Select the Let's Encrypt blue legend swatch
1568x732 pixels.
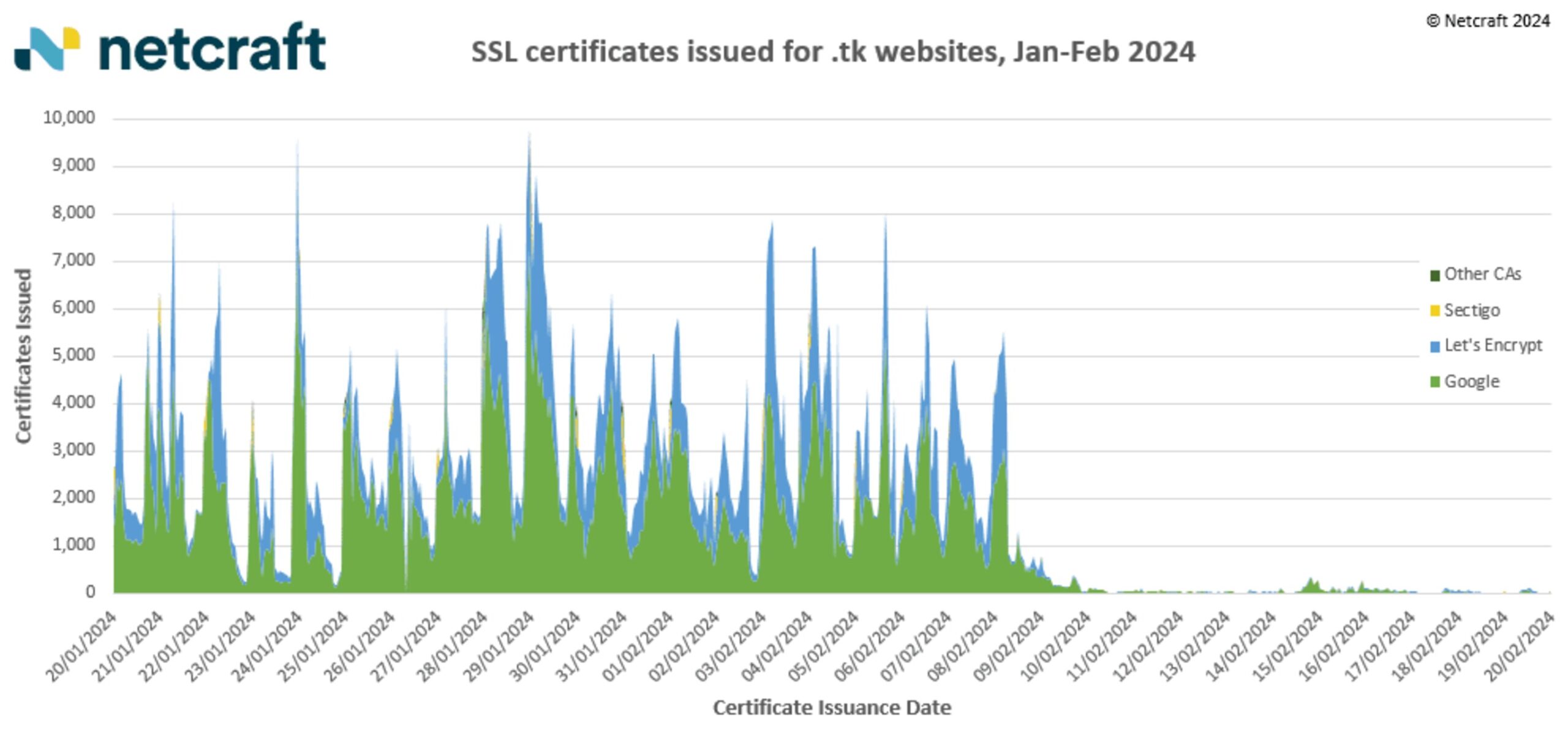(1435, 347)
